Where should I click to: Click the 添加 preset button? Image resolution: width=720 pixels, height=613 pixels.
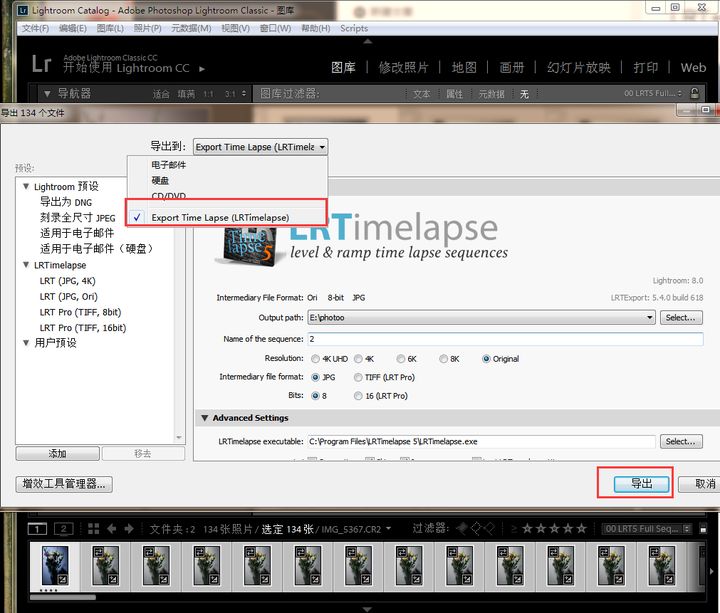tap(57, 454)
